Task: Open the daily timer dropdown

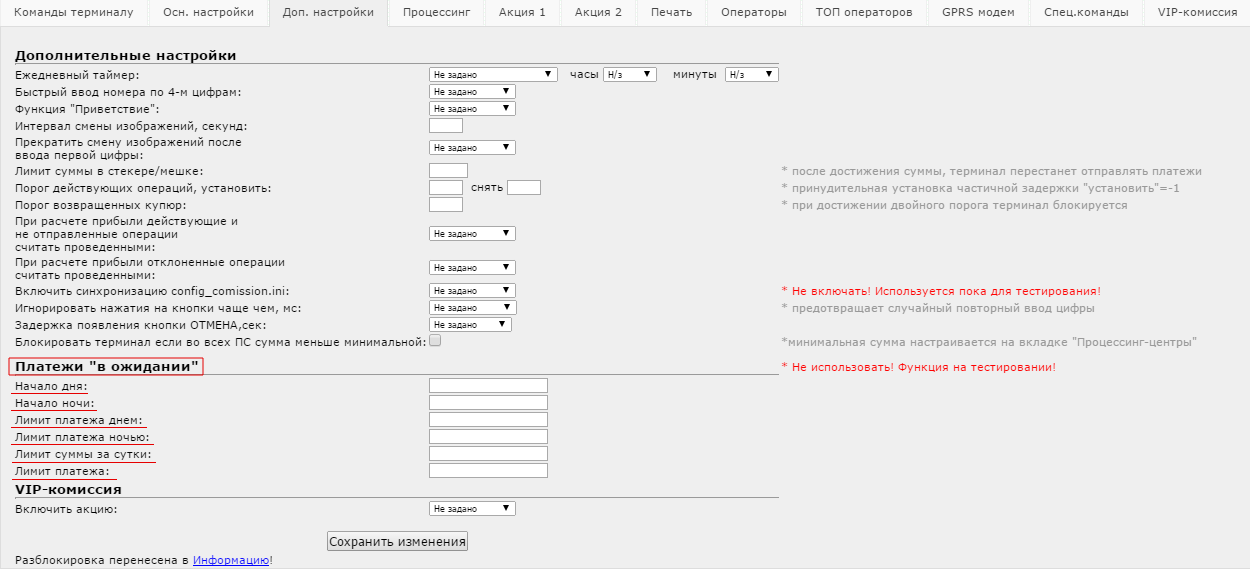Action: [493, 74]
